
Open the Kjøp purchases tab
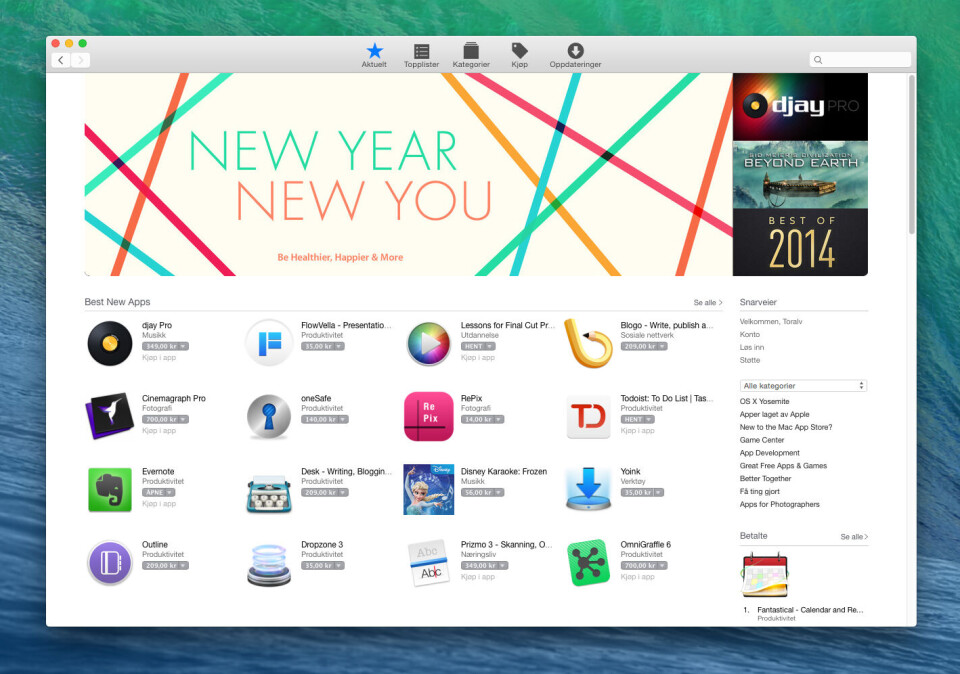(519, 55)
